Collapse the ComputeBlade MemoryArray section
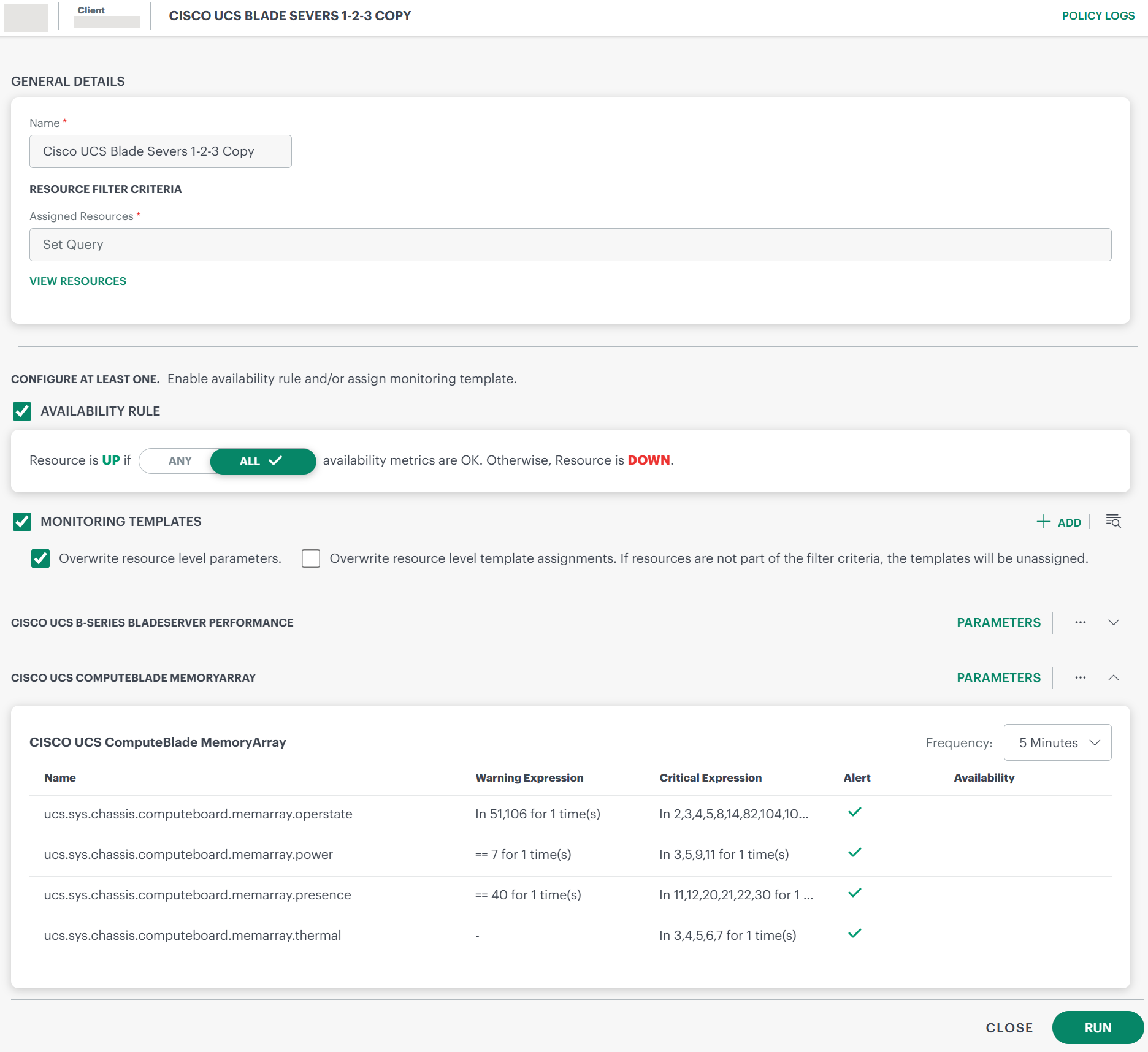 coord(1114,678)
